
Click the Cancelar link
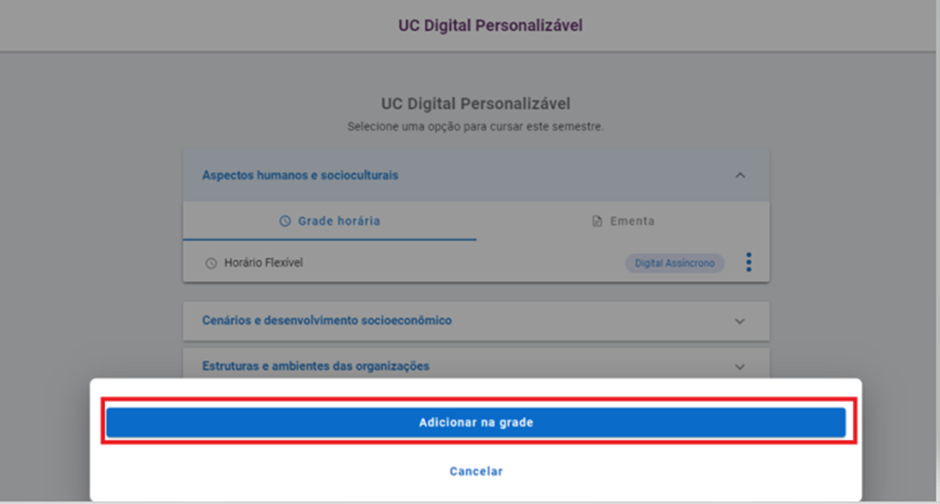coord(476,471)
